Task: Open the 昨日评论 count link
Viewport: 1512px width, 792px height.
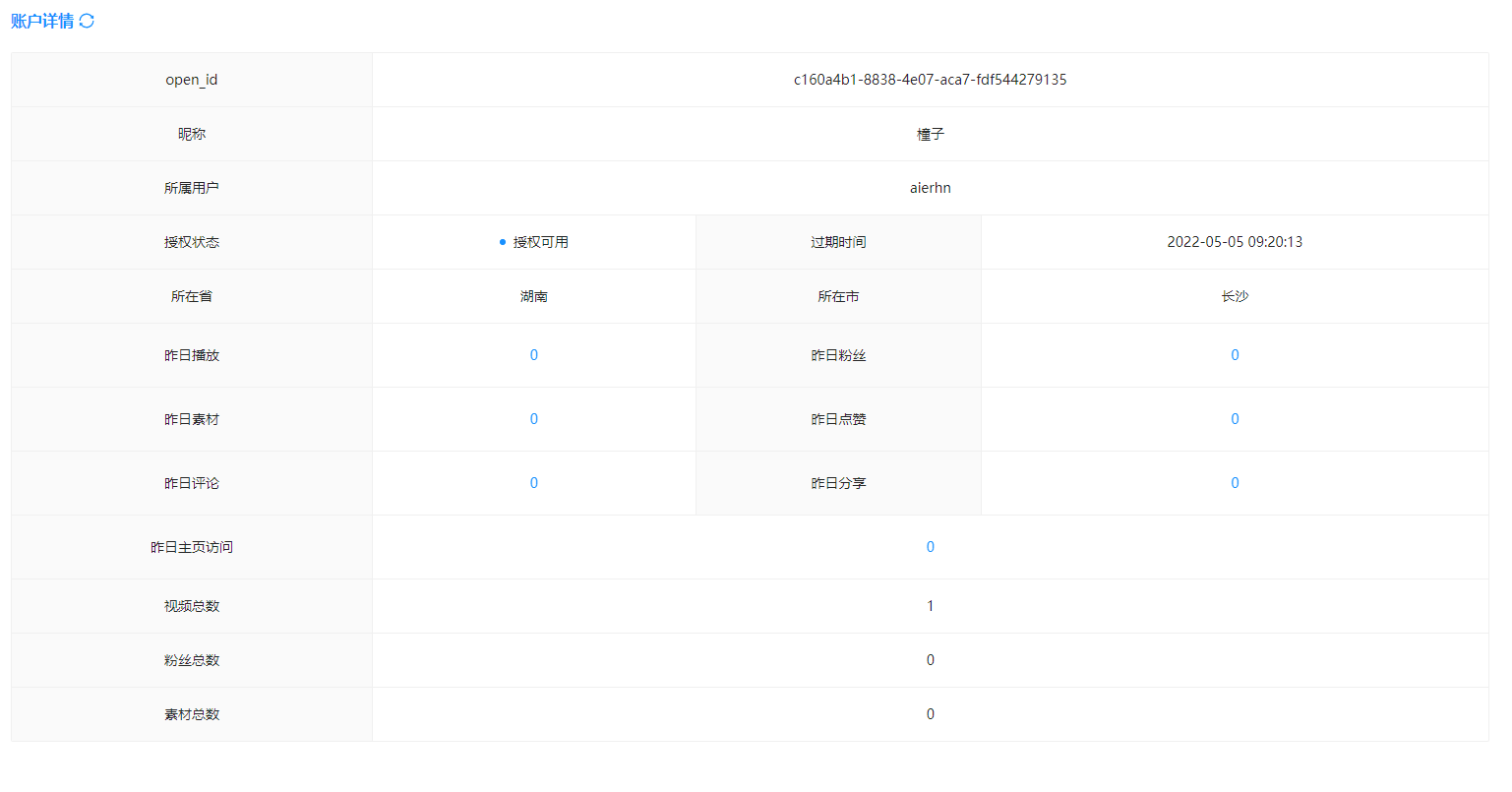Action: [x=534, y=483]
